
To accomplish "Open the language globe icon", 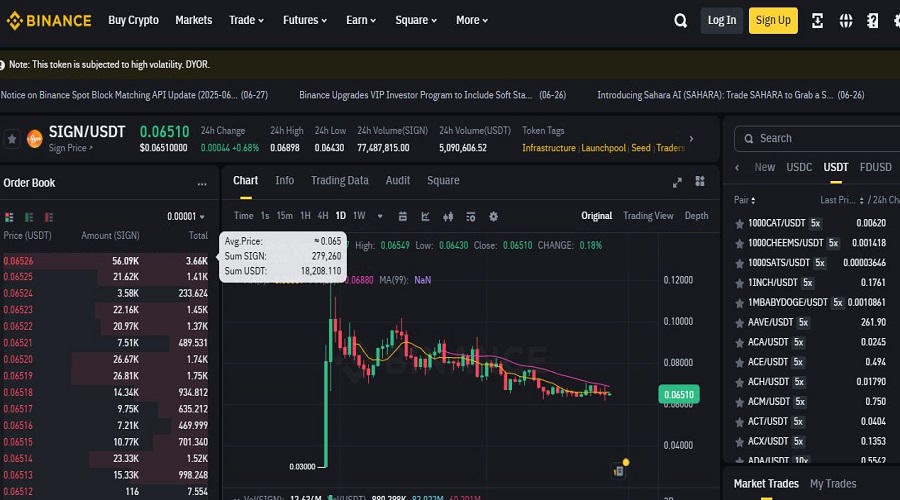I will tap(845, 21).
